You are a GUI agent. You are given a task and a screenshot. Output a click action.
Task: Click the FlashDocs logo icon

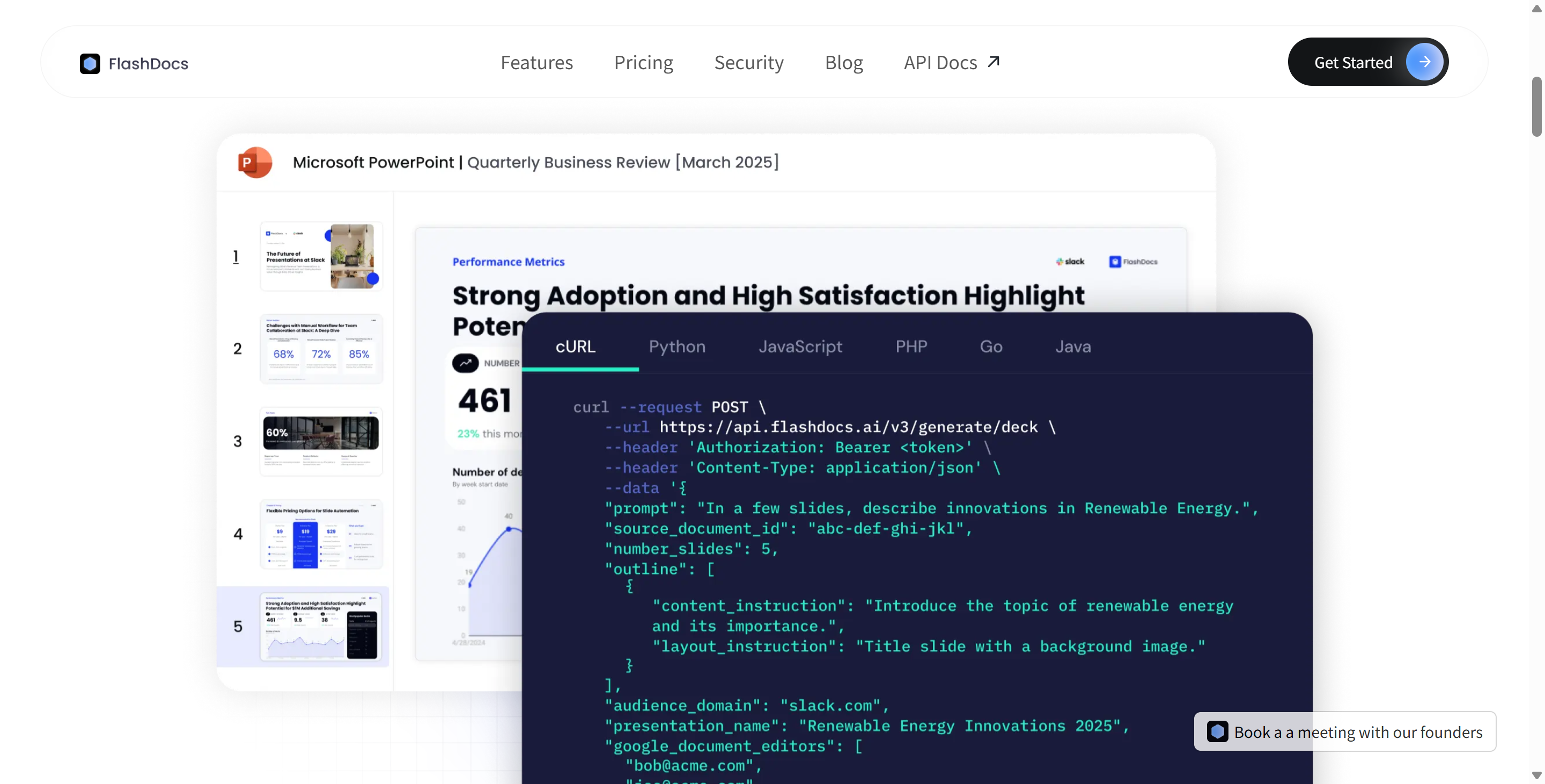[90, 63]
